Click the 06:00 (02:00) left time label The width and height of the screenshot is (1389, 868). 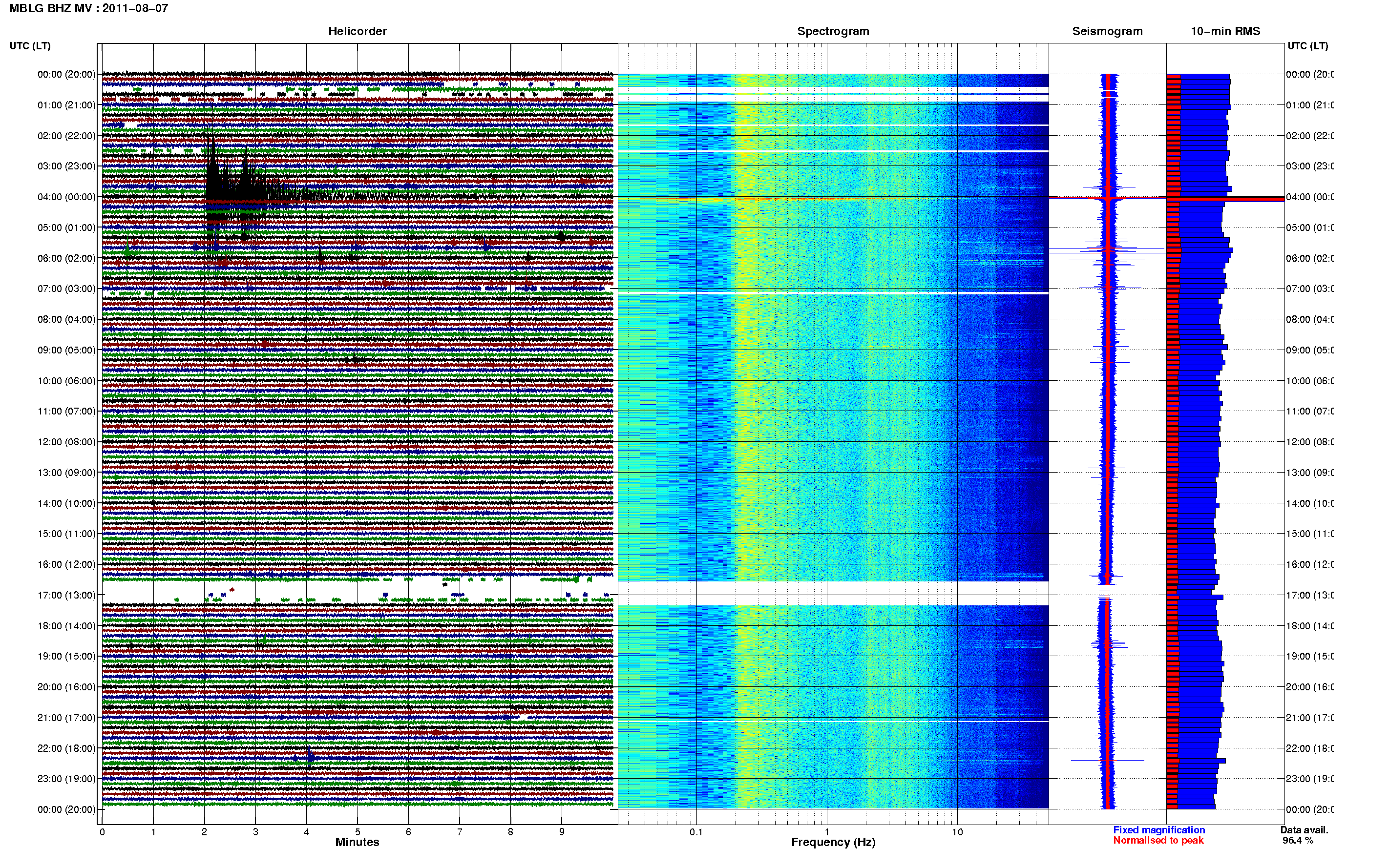[66, 258]
